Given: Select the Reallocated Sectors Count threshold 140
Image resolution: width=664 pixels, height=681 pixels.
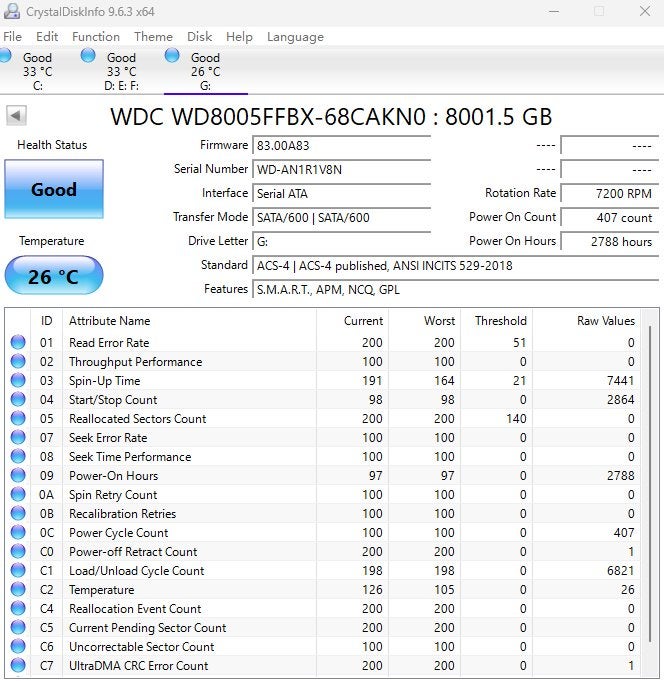Looking at the screenshot, I should [x=516, y=418].
